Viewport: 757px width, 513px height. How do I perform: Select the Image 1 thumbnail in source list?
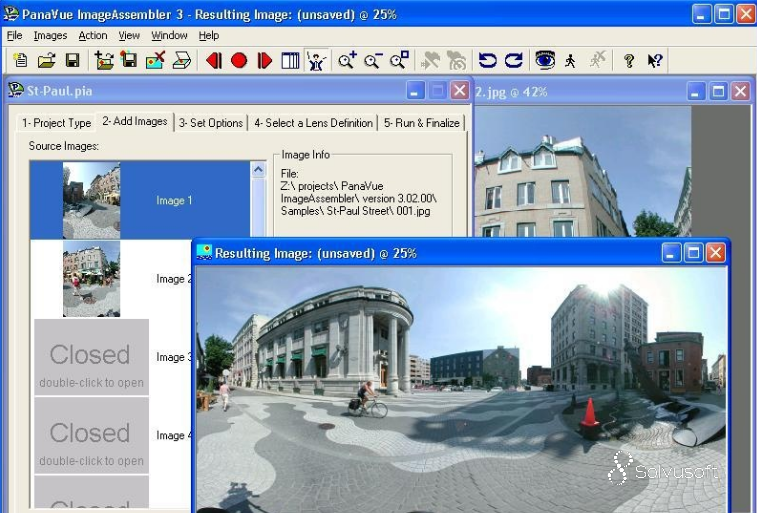91,200
